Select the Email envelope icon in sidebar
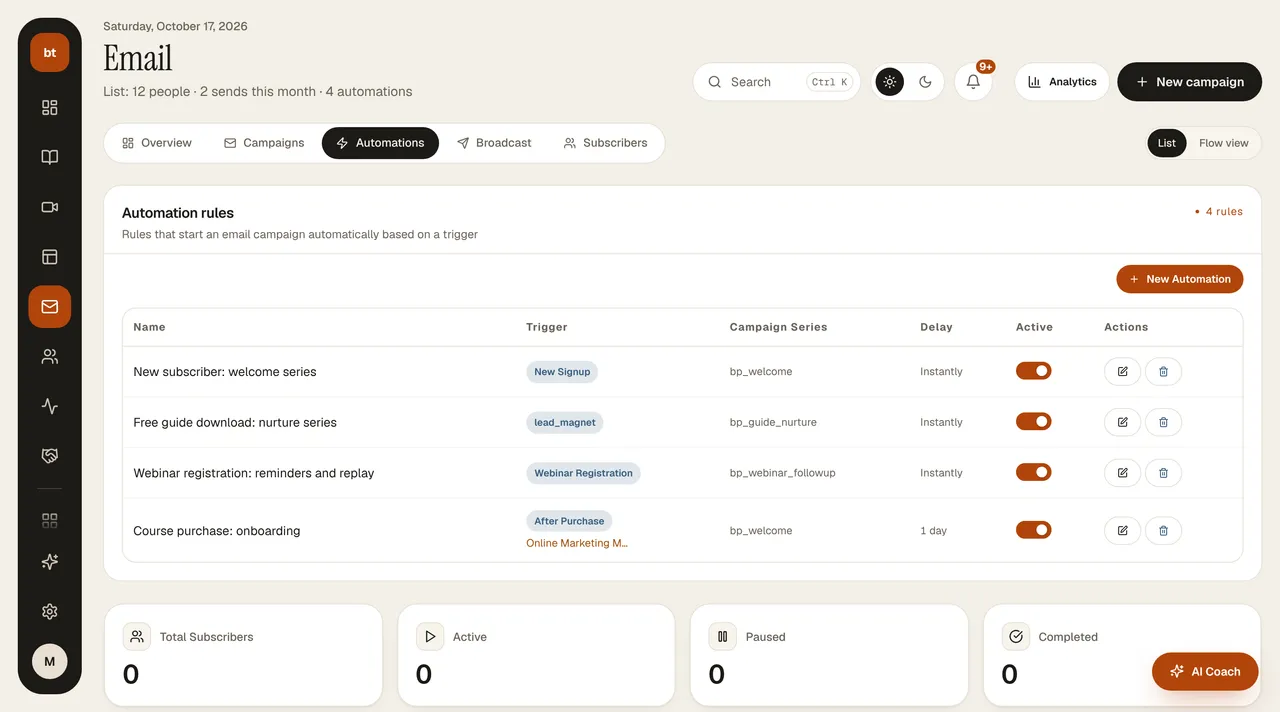 pyautogui.click(x=50, y=307)
